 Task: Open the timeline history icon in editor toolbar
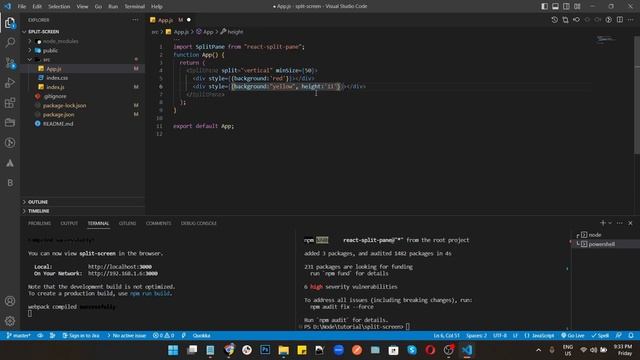pos(554,20)
